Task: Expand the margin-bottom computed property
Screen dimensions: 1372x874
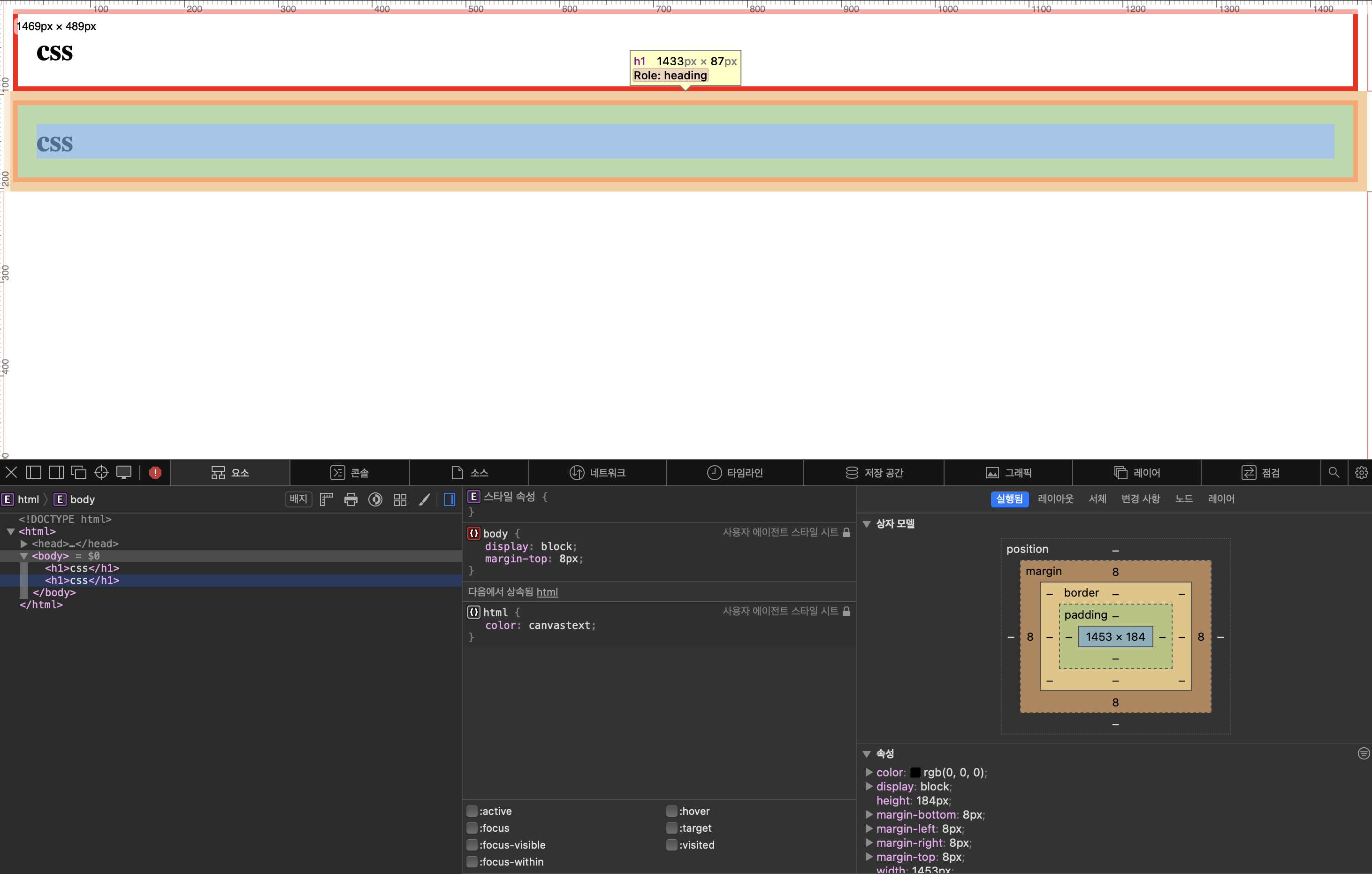Action: pos(869,814)
